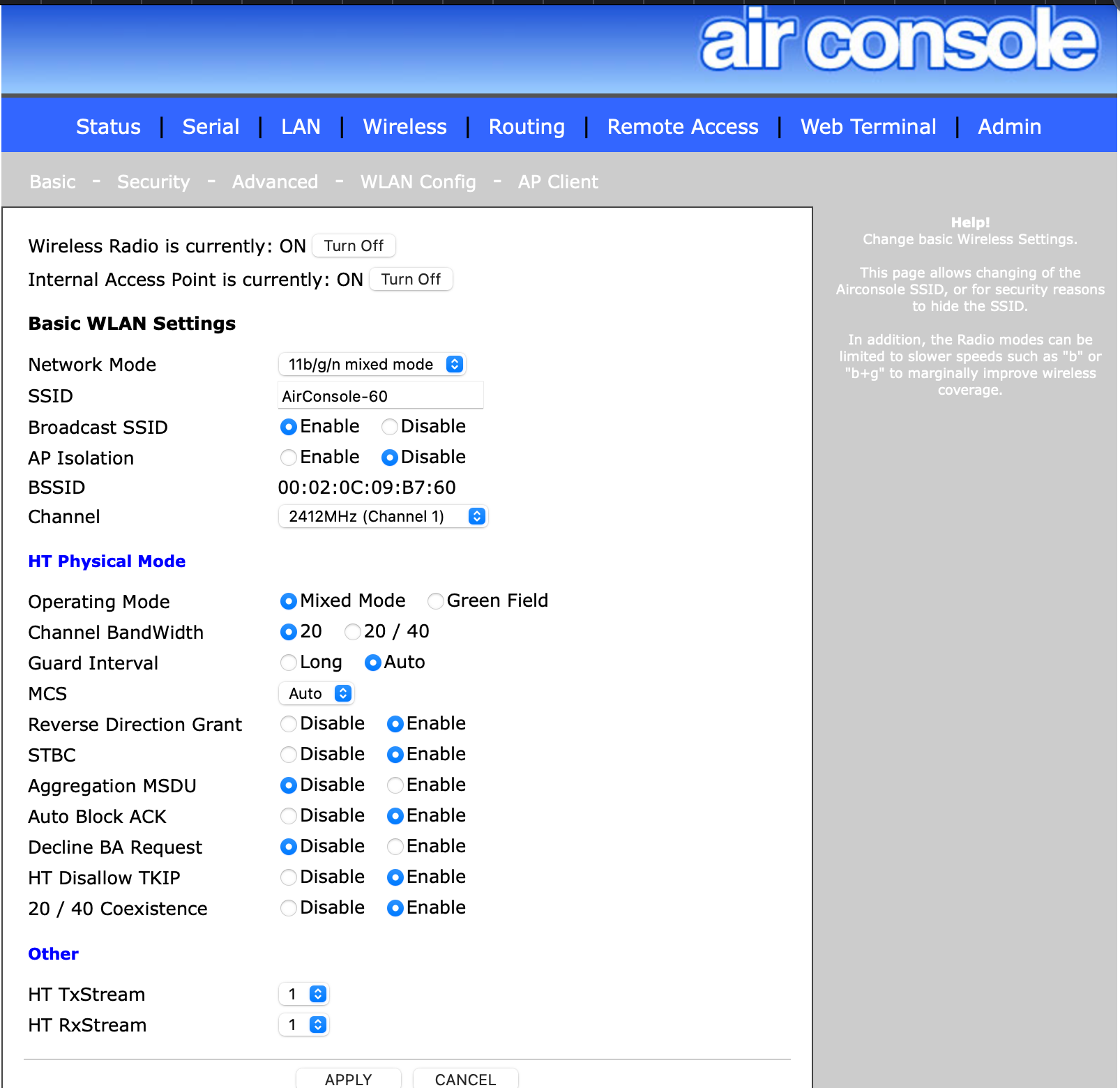
Task: Apply the wireless settings
Action: point(348,1079)
